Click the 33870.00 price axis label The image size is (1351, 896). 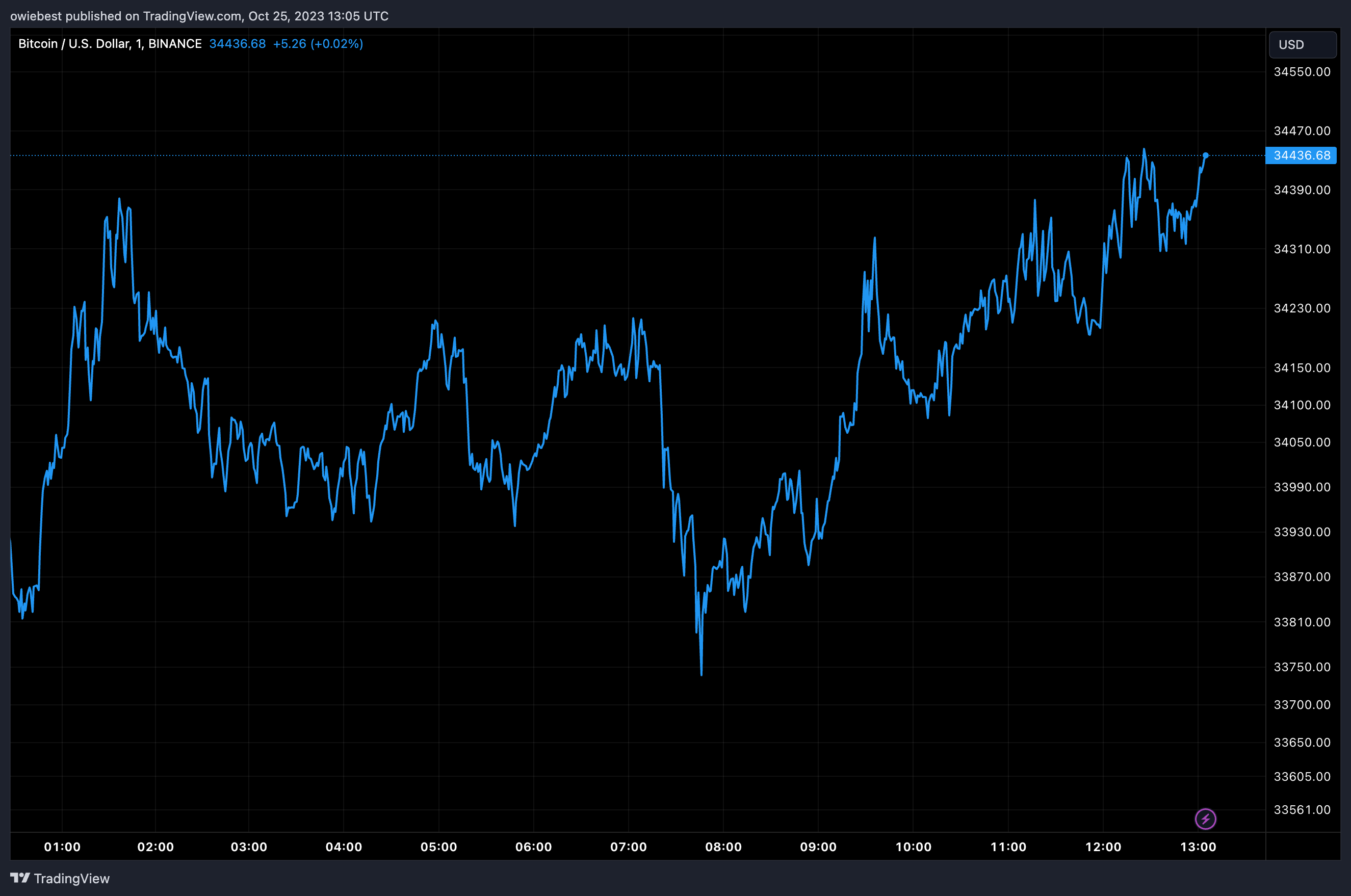[1302, 576]
